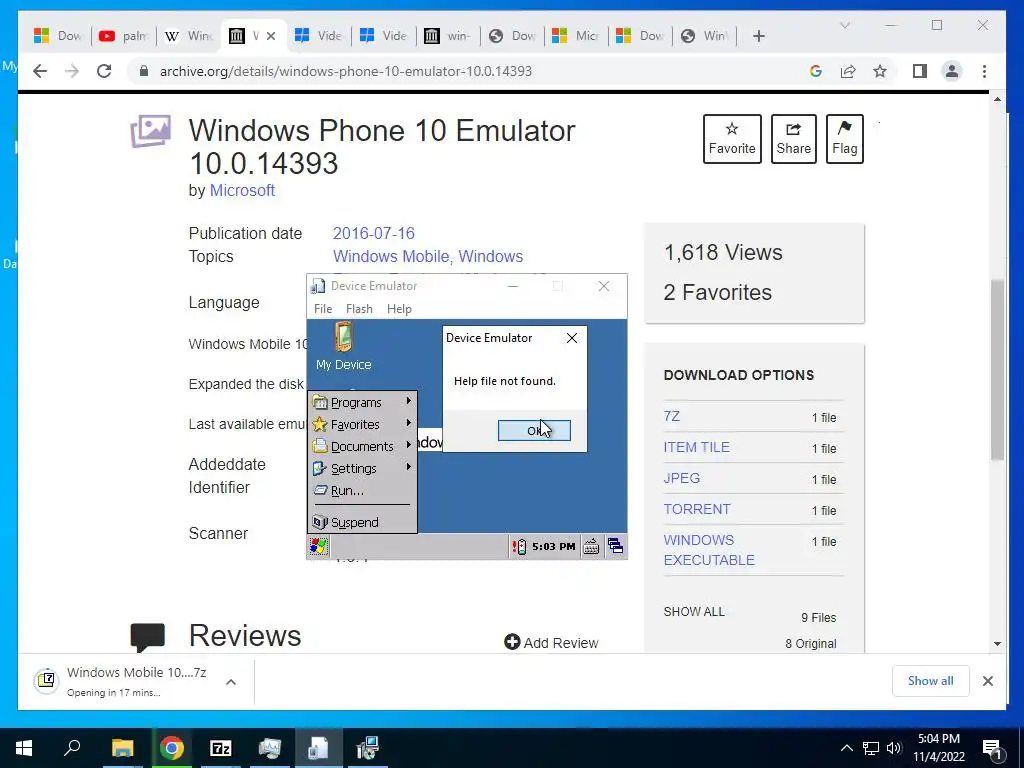Reload the Chrome page
This screenshot has width=1024, height=768.
pyautogui.click(x=104, y=71)
